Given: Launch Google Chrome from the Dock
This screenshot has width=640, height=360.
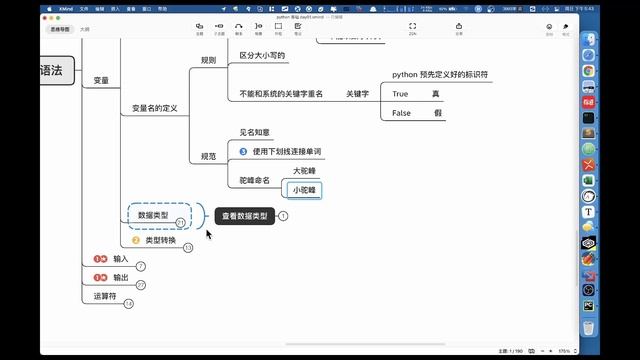Looking at the screenshot, I should point(588,71).
